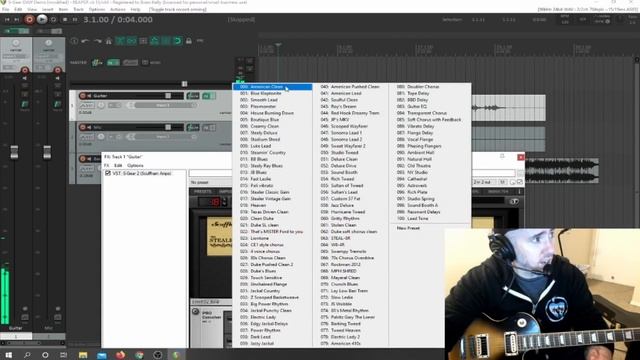Screen dimensions: 640x360
Task: Pick preset 026 80s Chorus Clean
Action: (x=273, y=258)
